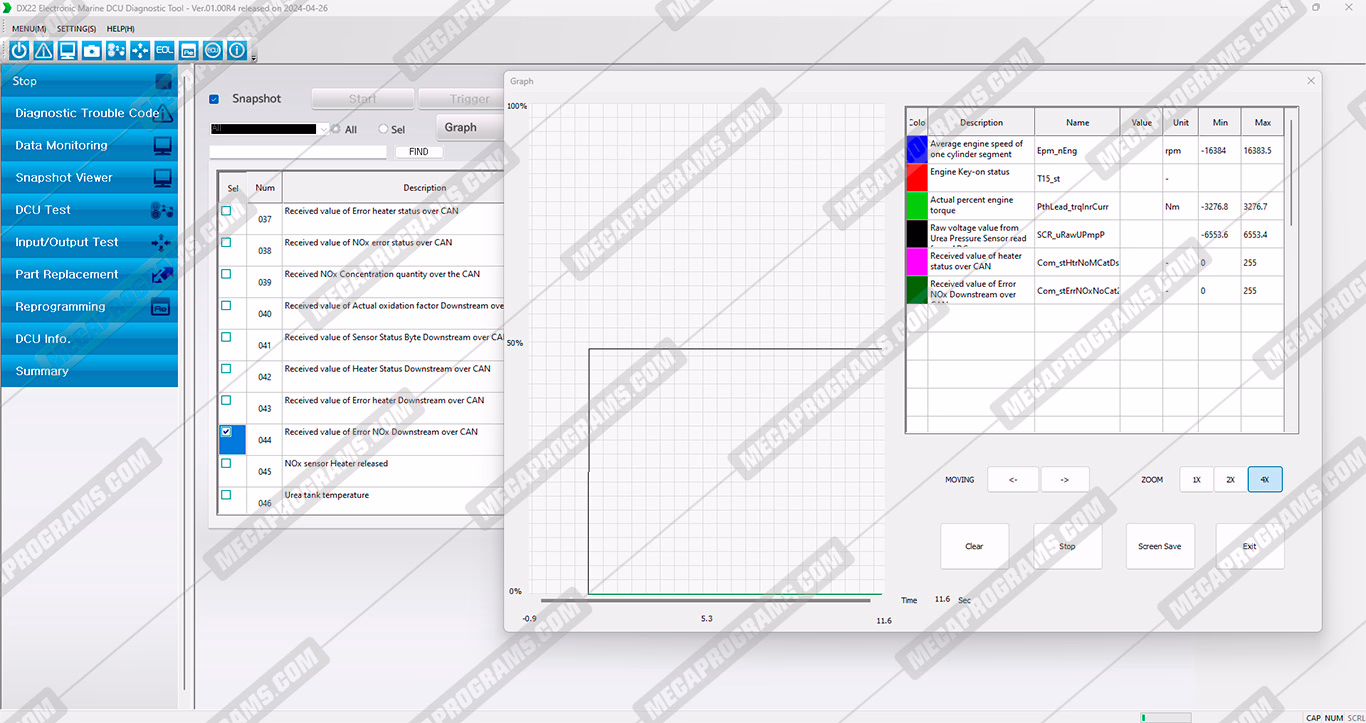Viewport: 1366px width, 723px height.
Task: Expand the toolbar overflow arrow
Action: click(x=254, y=58)
